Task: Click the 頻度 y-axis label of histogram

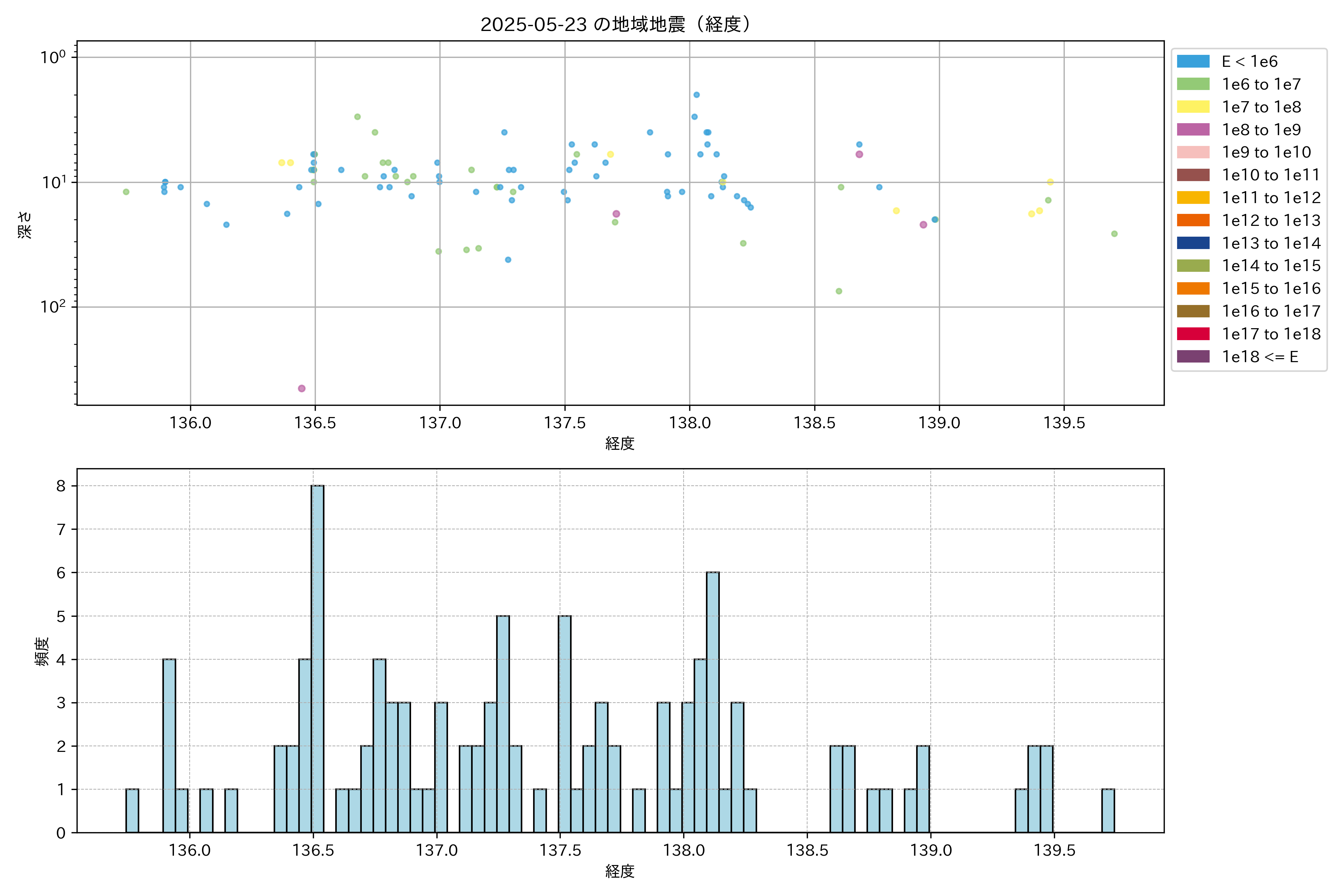Action: (x=42, y=651)
